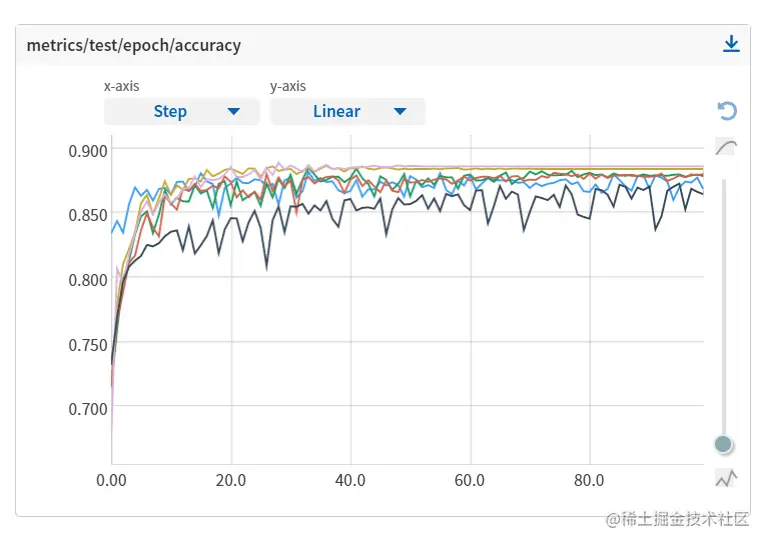Click the jagged line icon below slider

725,478
